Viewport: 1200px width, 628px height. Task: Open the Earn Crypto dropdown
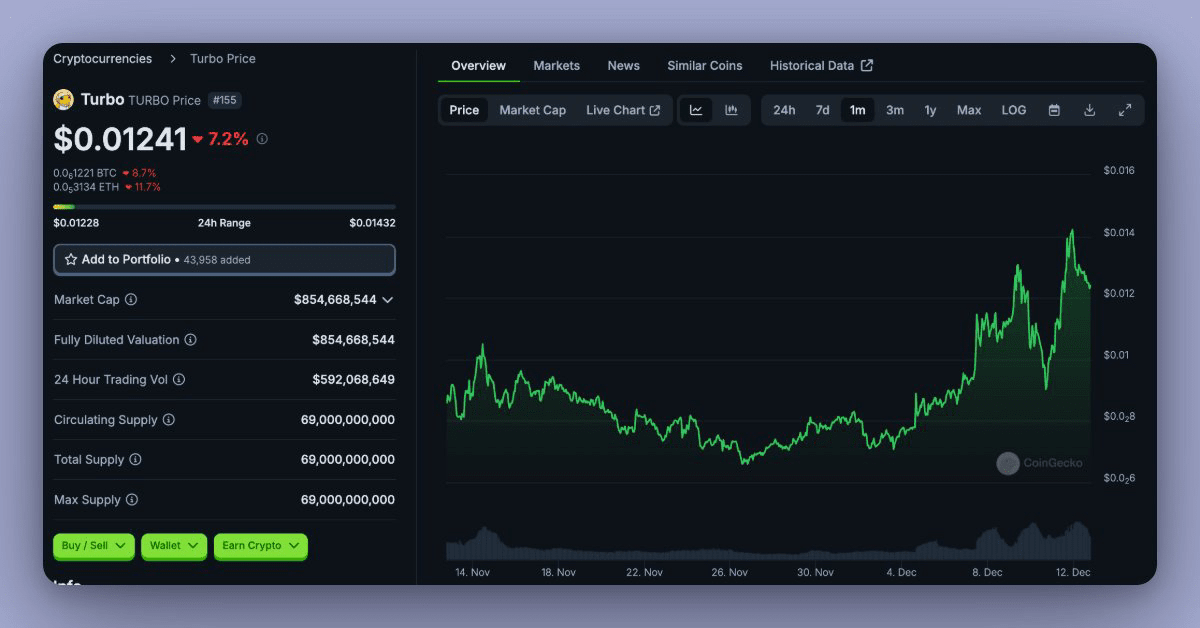pyautogui.click(x=260, y=545)
